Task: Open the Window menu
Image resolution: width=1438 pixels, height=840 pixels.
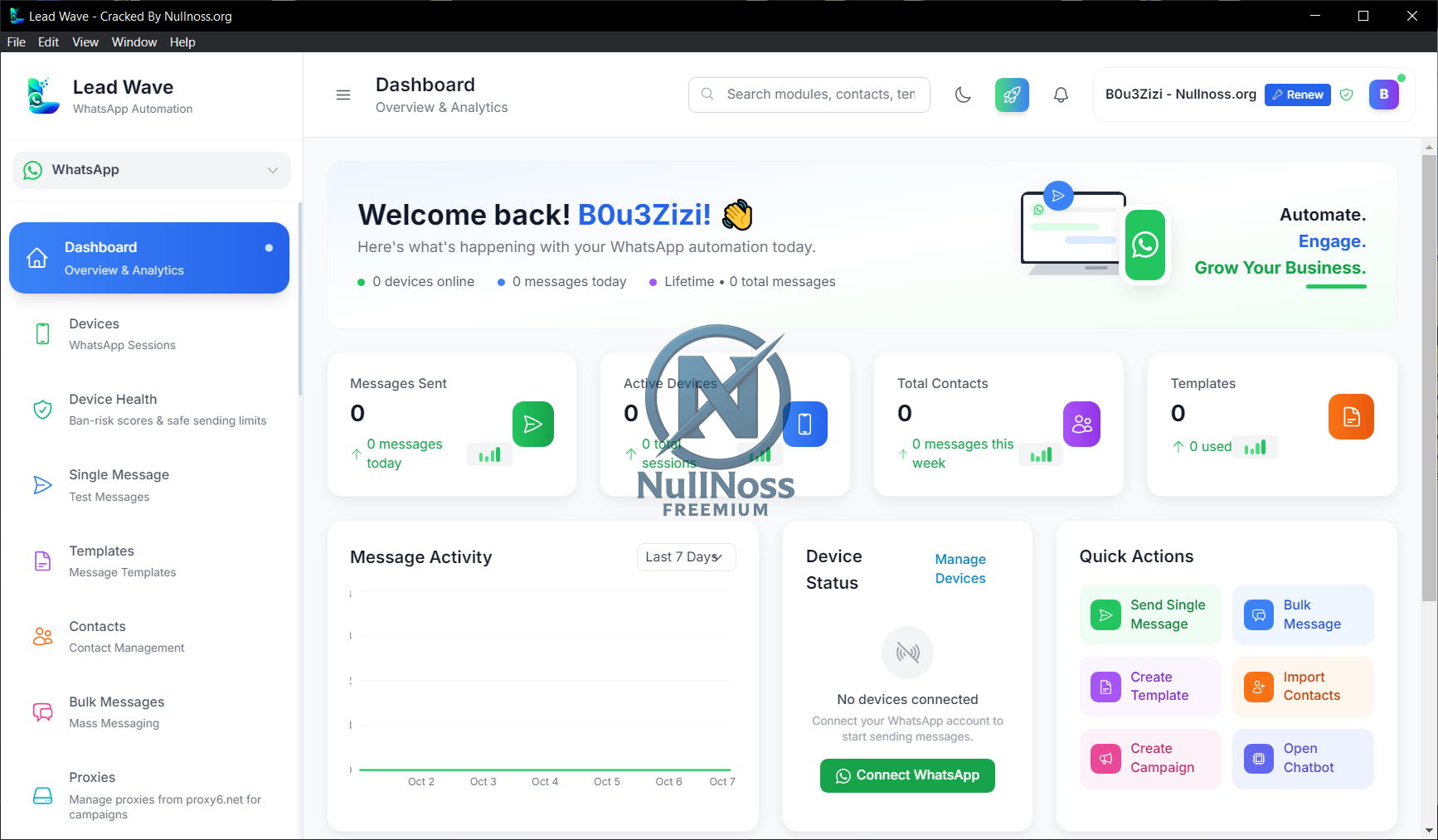Action: click(x=134, y=42)
